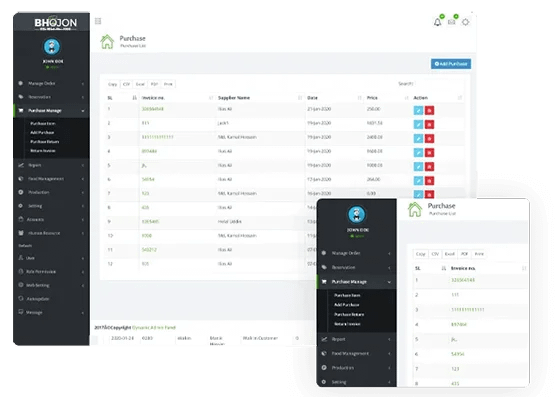Click the blue Add Purchase button
The height and width of the screenshot is (397, 555).
451,64
